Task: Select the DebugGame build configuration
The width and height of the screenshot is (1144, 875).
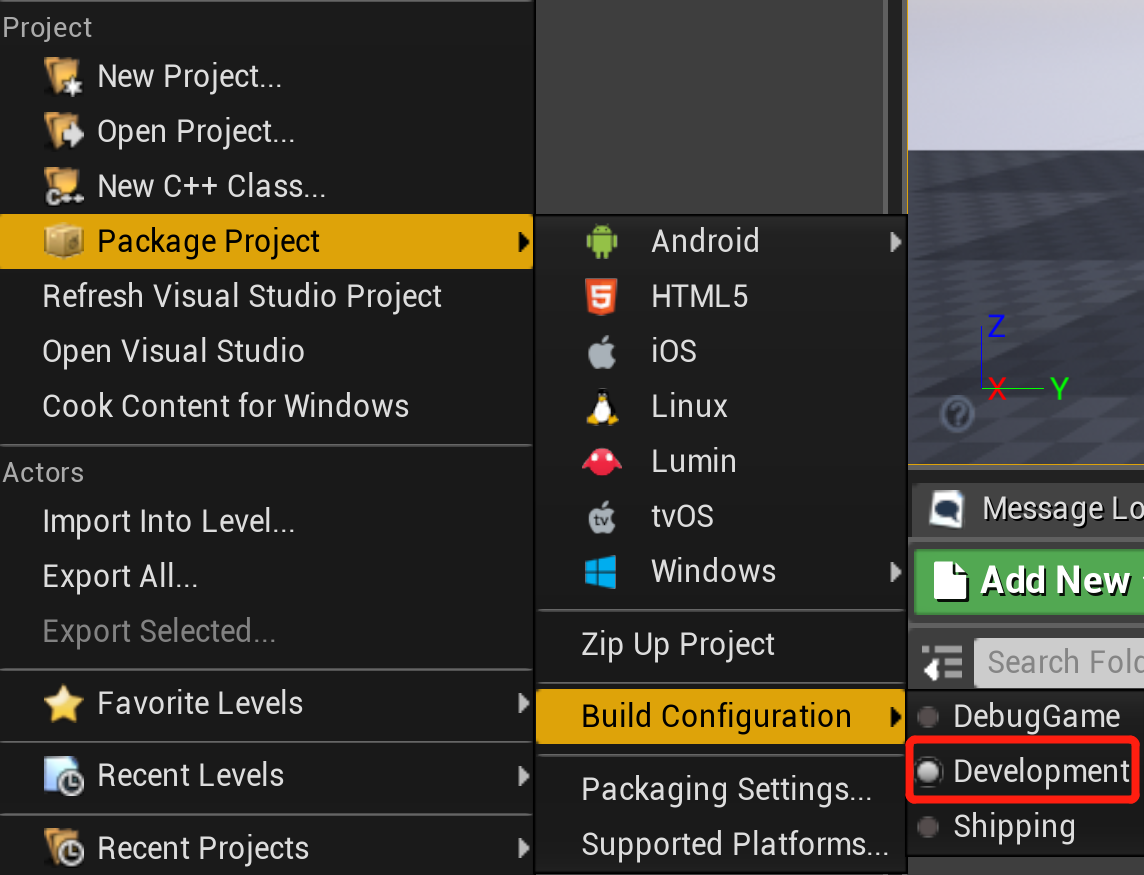Action: point(1035,716)
